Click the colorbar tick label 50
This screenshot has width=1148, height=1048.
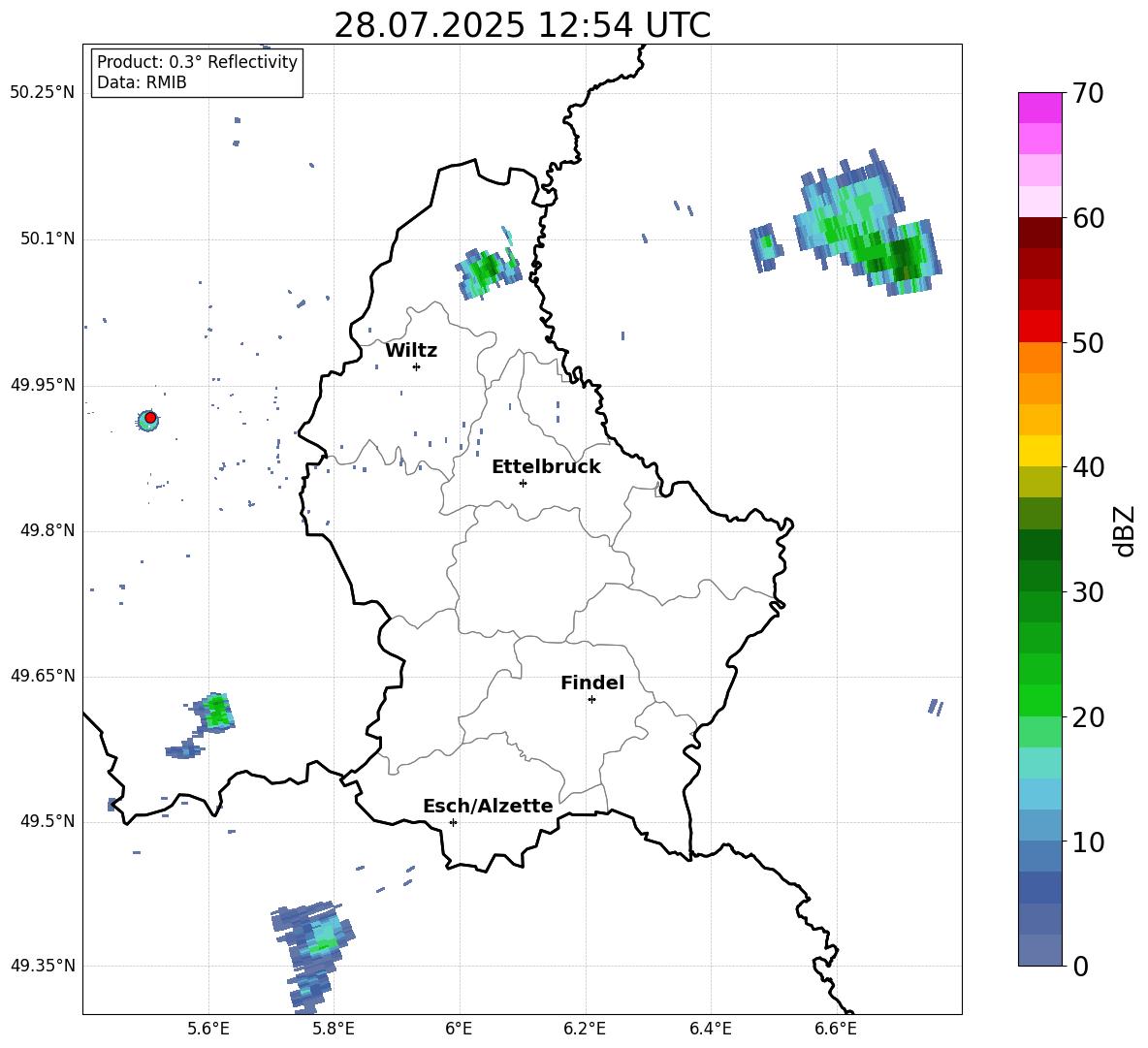tap(1088, 343)
